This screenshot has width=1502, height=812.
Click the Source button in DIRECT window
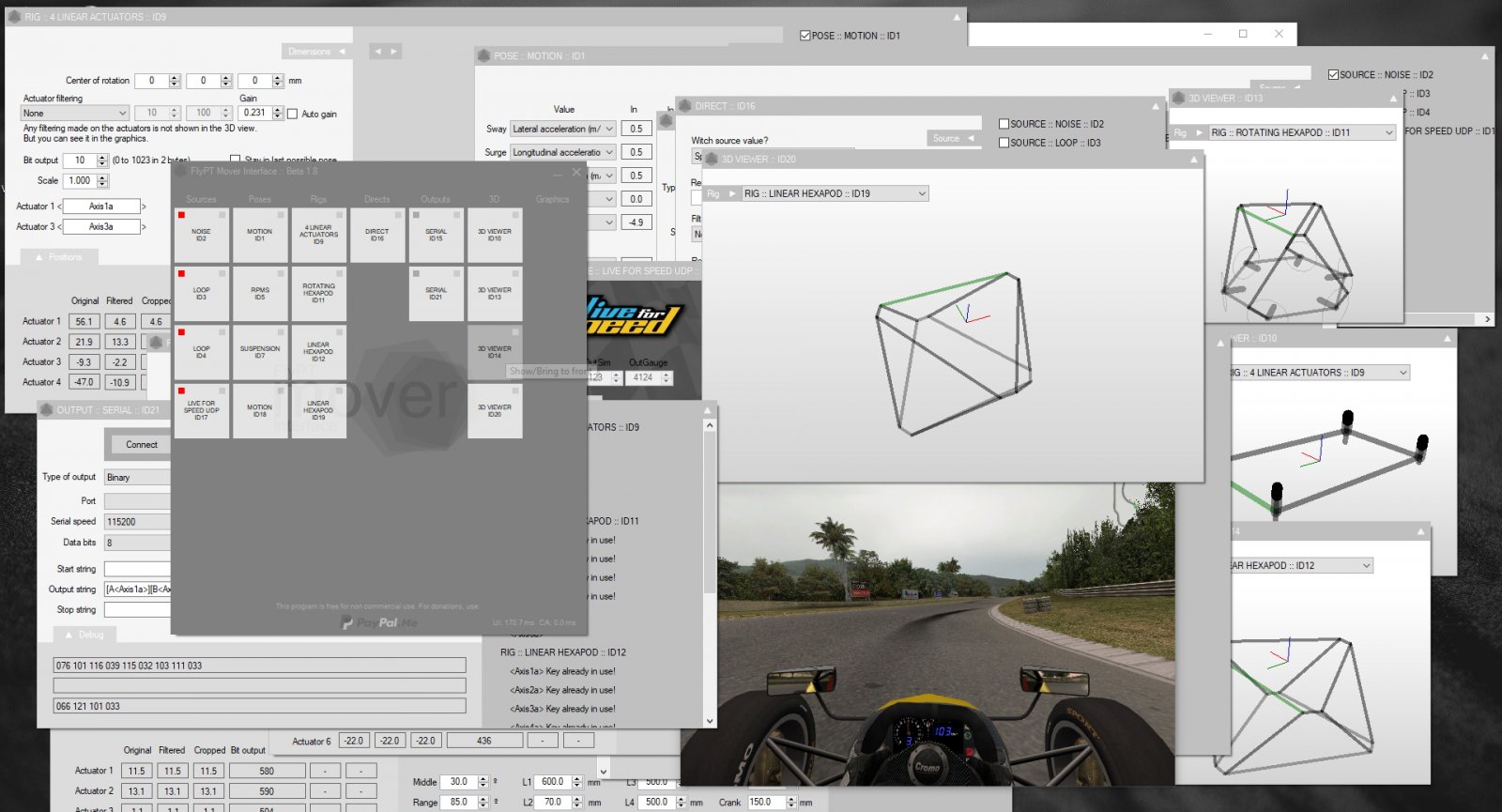[953, 138]
